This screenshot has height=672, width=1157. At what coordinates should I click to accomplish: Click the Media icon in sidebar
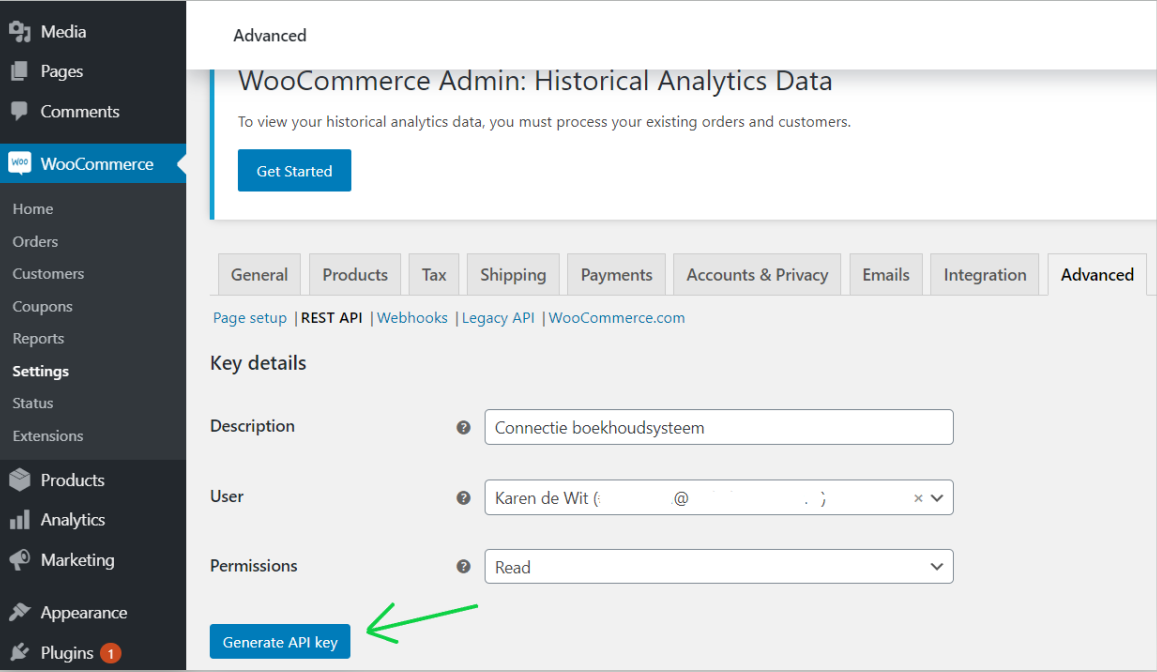20,32
